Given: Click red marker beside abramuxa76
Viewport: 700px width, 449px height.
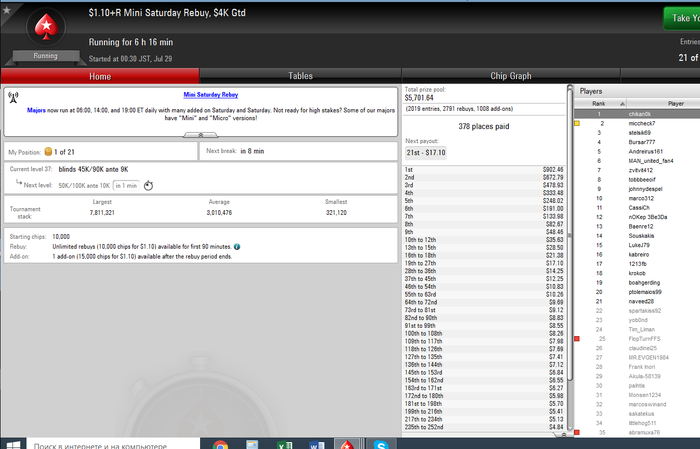Looking at the screenshot, I should (577, 432).
